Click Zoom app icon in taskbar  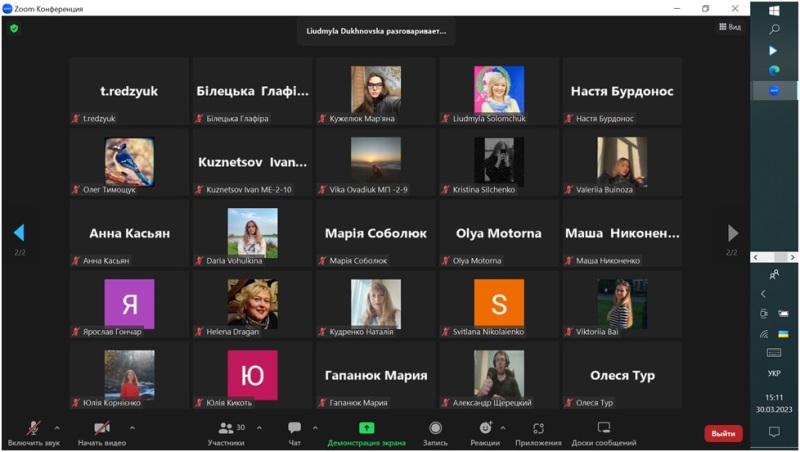click(x=774, y=90)
